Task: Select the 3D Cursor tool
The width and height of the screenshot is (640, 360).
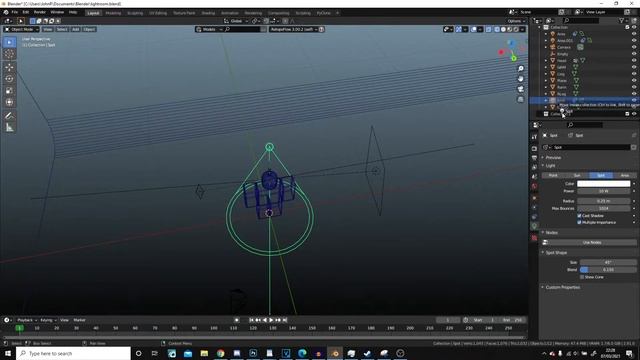Action: pyautogui.click(x=9, y=54)
